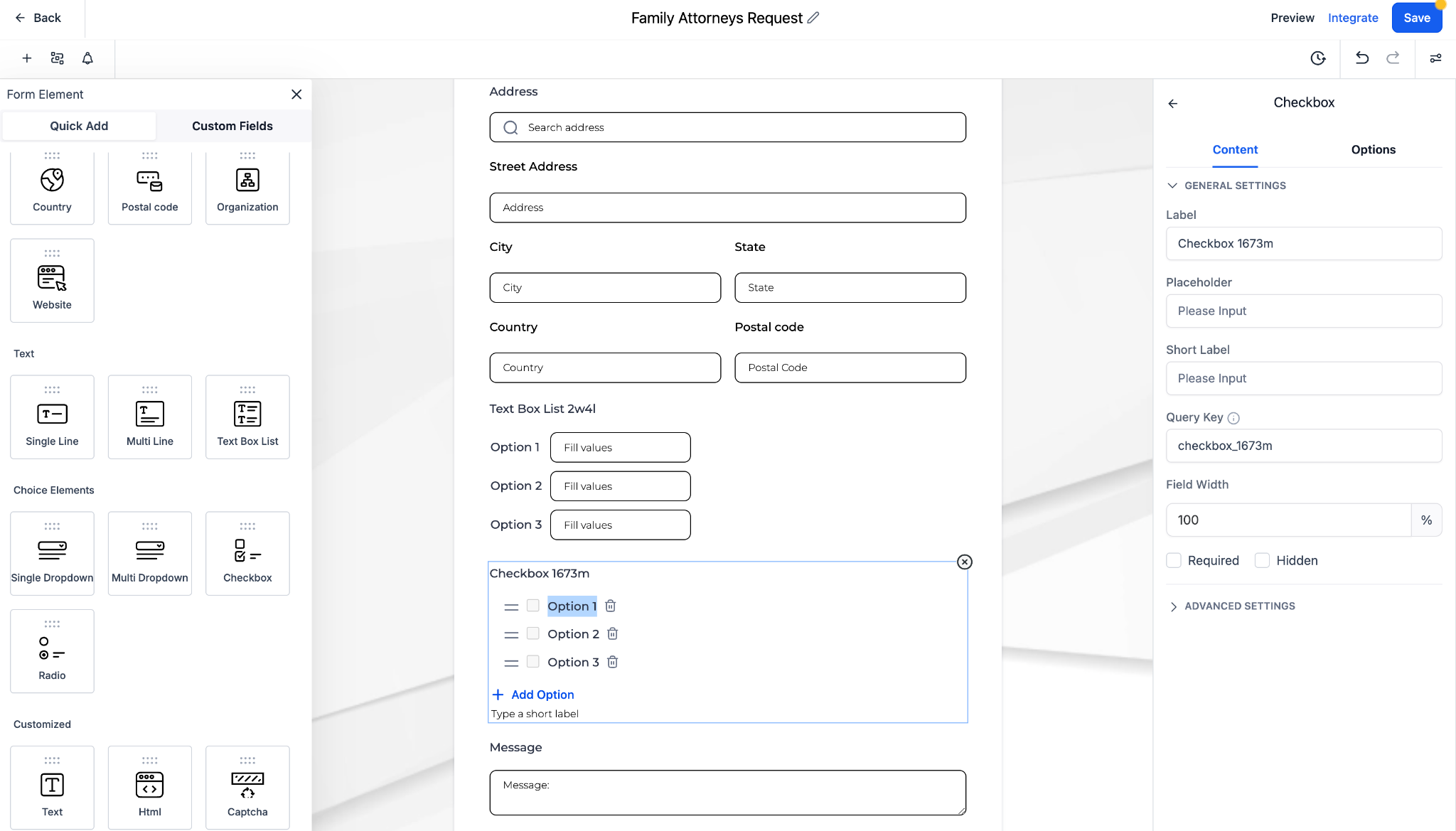Add the Captcha element

pos(247,788)
